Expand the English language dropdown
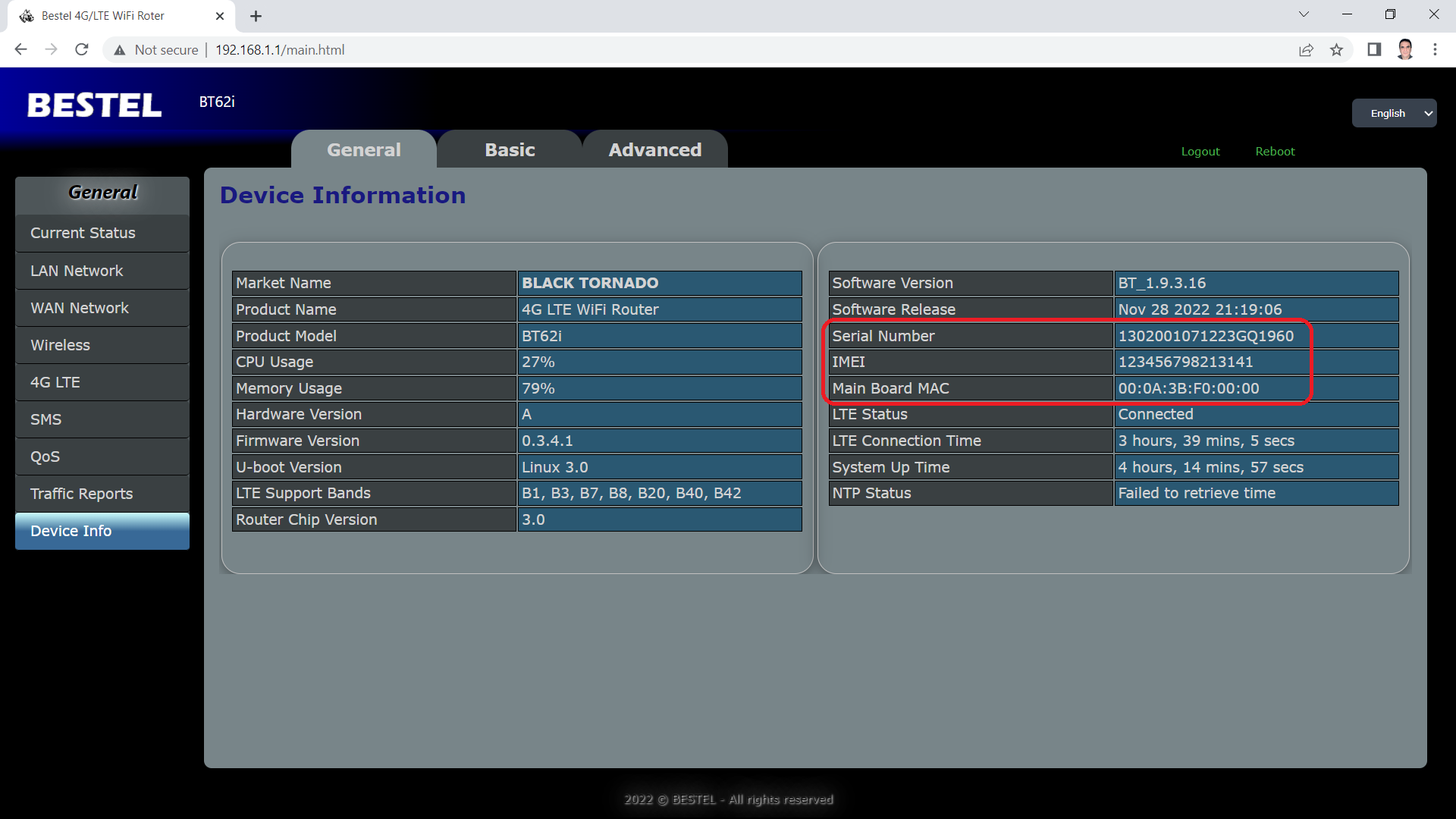The width and height of the screenshot is (1456, 819). point(1394,113)
